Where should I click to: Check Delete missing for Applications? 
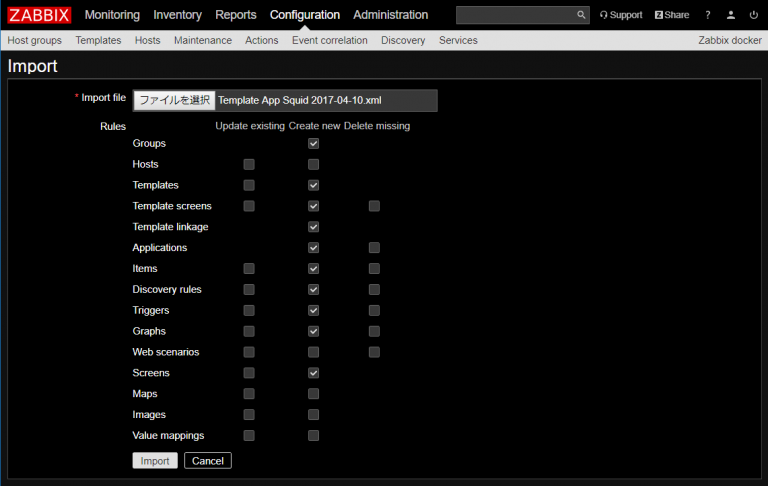(374, 247)
